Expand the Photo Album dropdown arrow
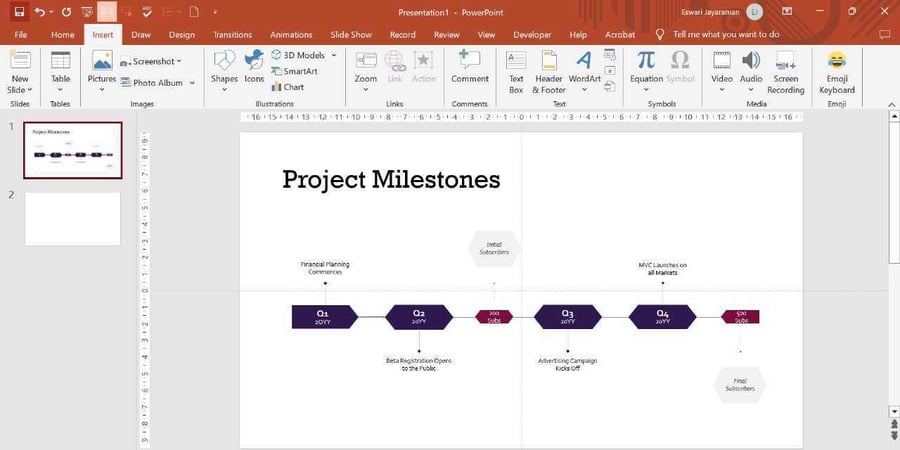This screenshot has height=450, width=900. pyautogui.click(x=192, y=83)
